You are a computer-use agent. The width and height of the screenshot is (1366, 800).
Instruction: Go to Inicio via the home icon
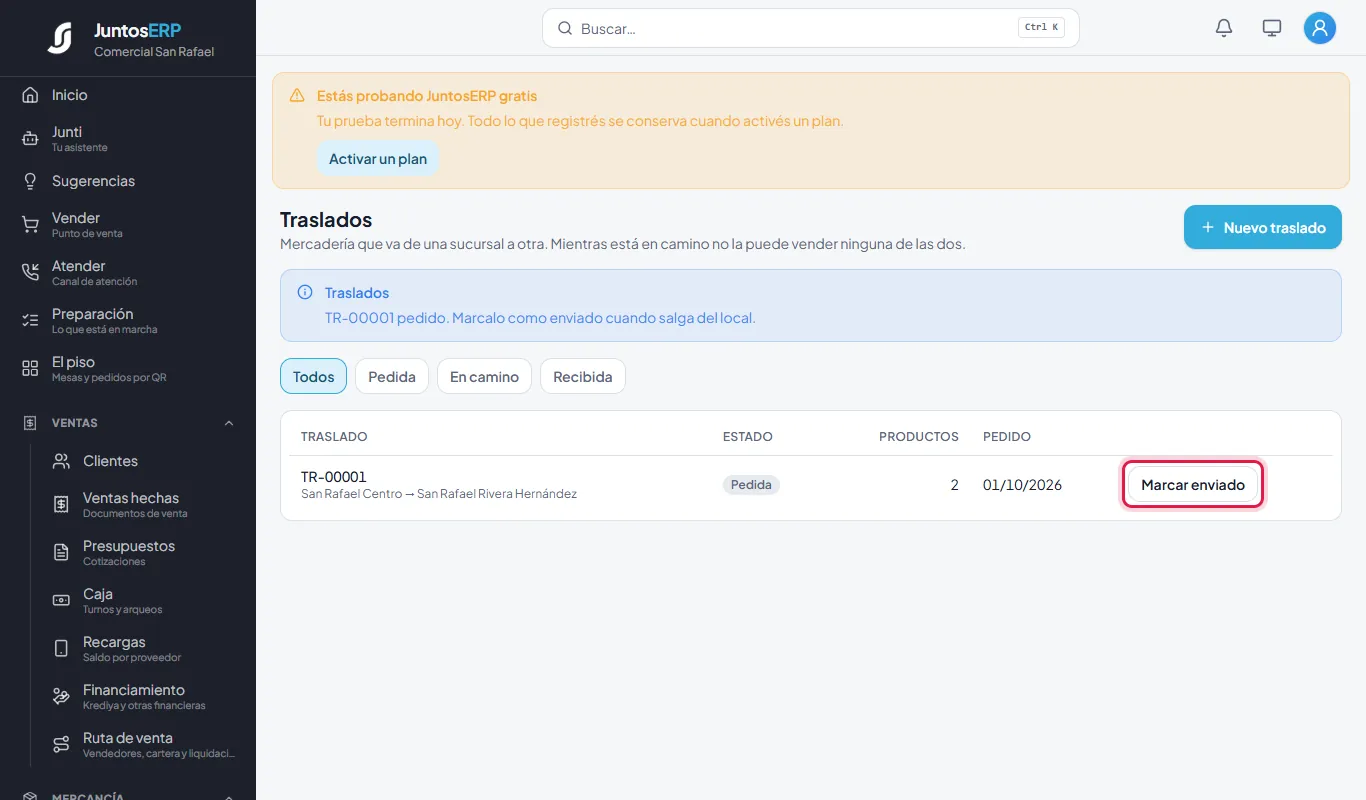click(x=30, y=95)
